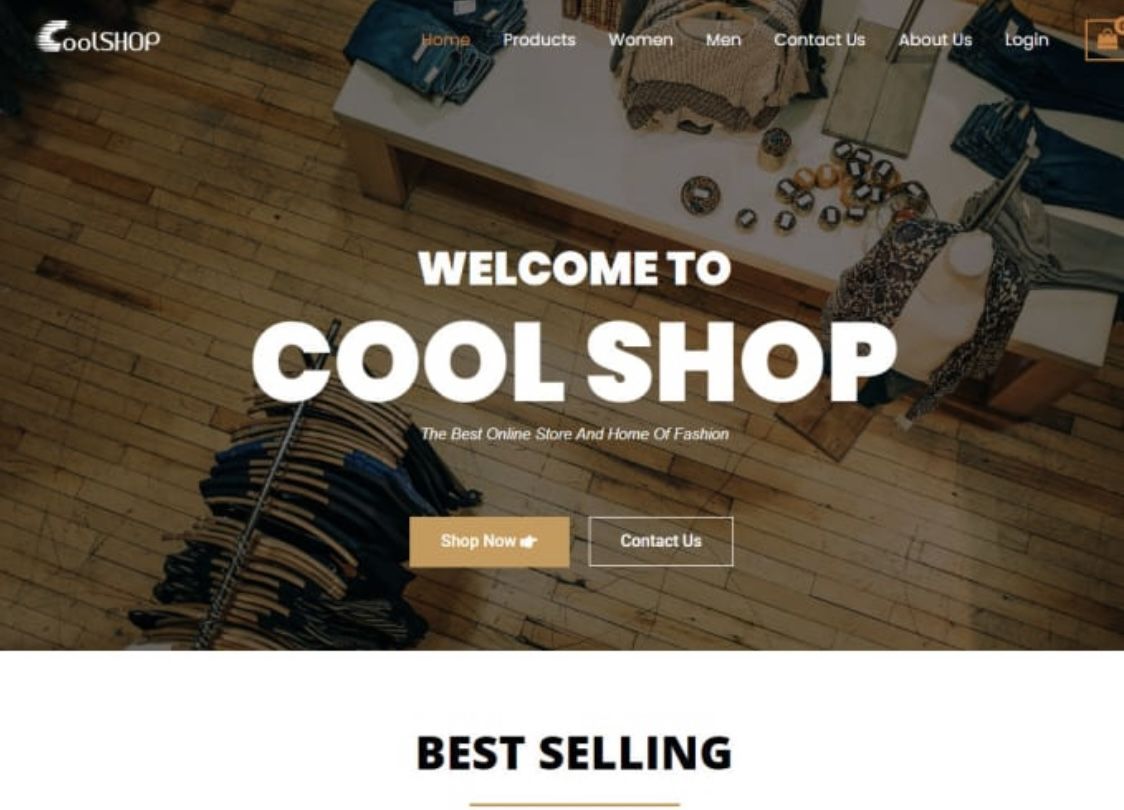Click the tagline about Home Of Fashion
1124x810 pixels.
[x=574, y=434]
